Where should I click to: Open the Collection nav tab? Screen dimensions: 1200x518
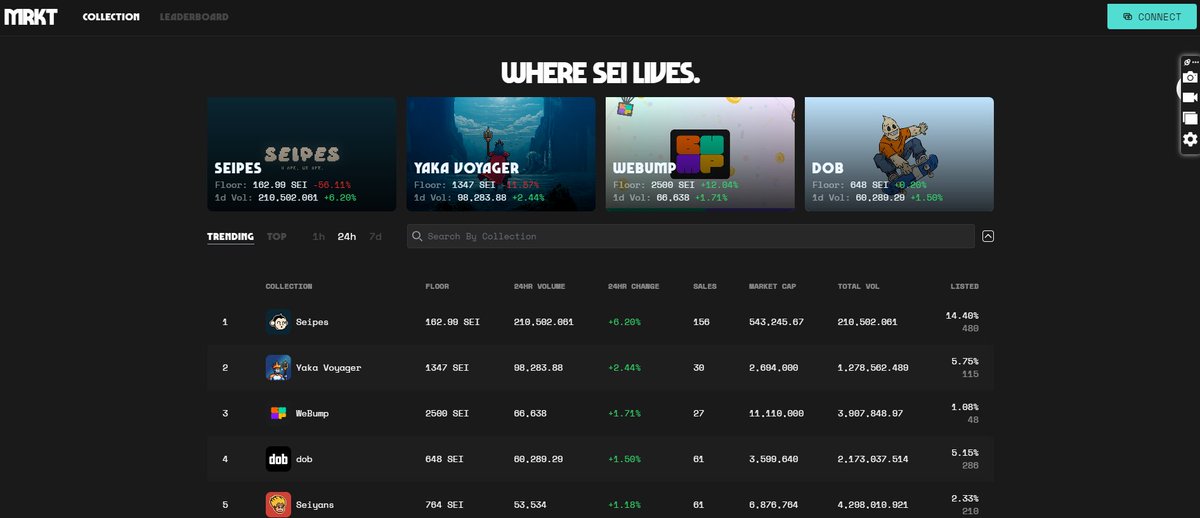[111, 17]
